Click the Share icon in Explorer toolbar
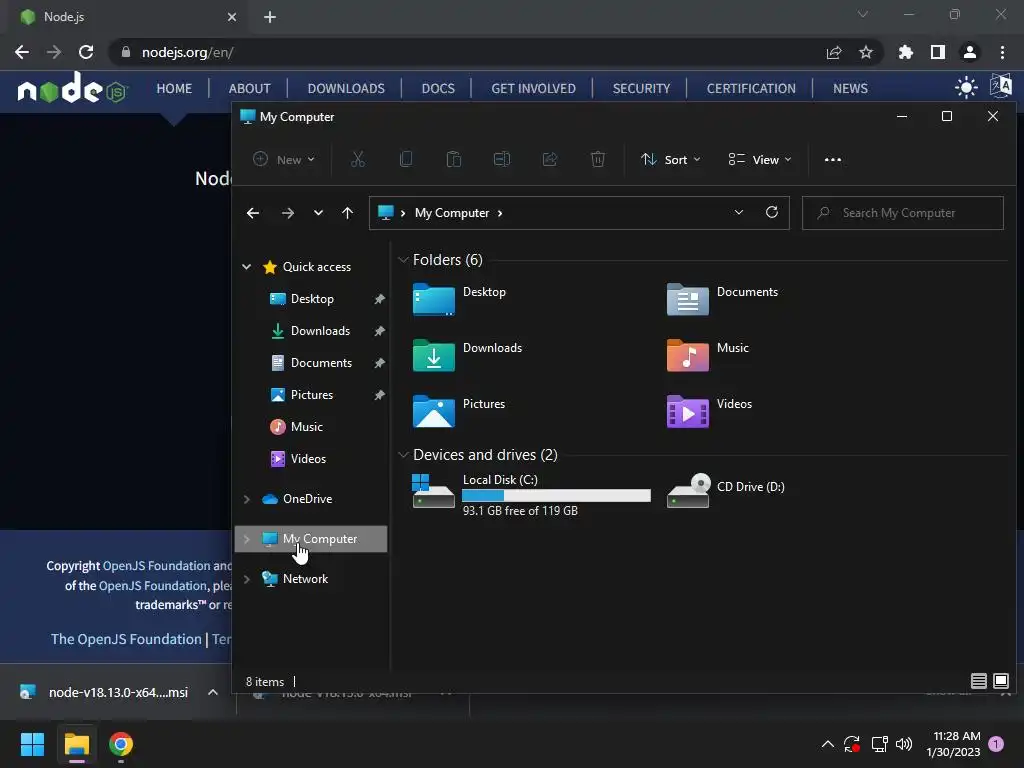 (550, 159)
